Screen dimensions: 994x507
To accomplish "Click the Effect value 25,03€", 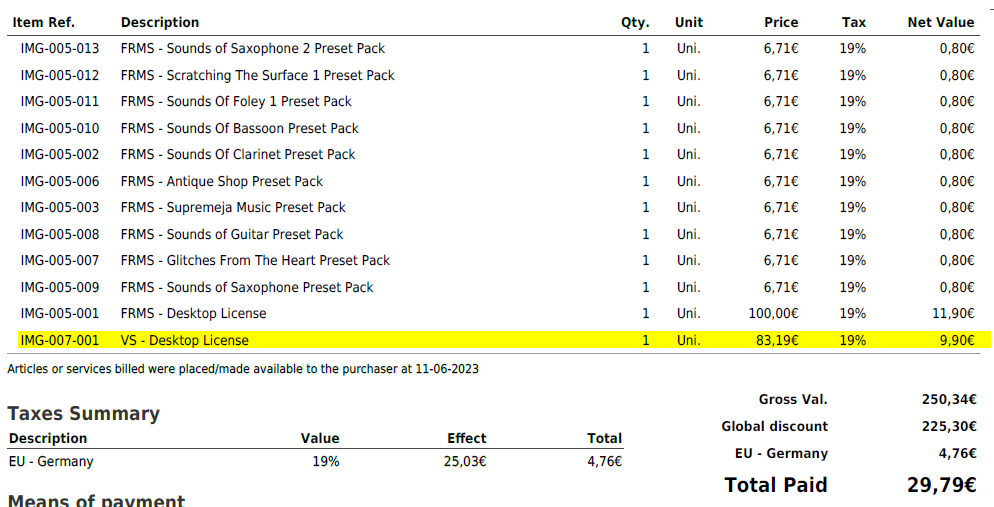I will [465, 462].
